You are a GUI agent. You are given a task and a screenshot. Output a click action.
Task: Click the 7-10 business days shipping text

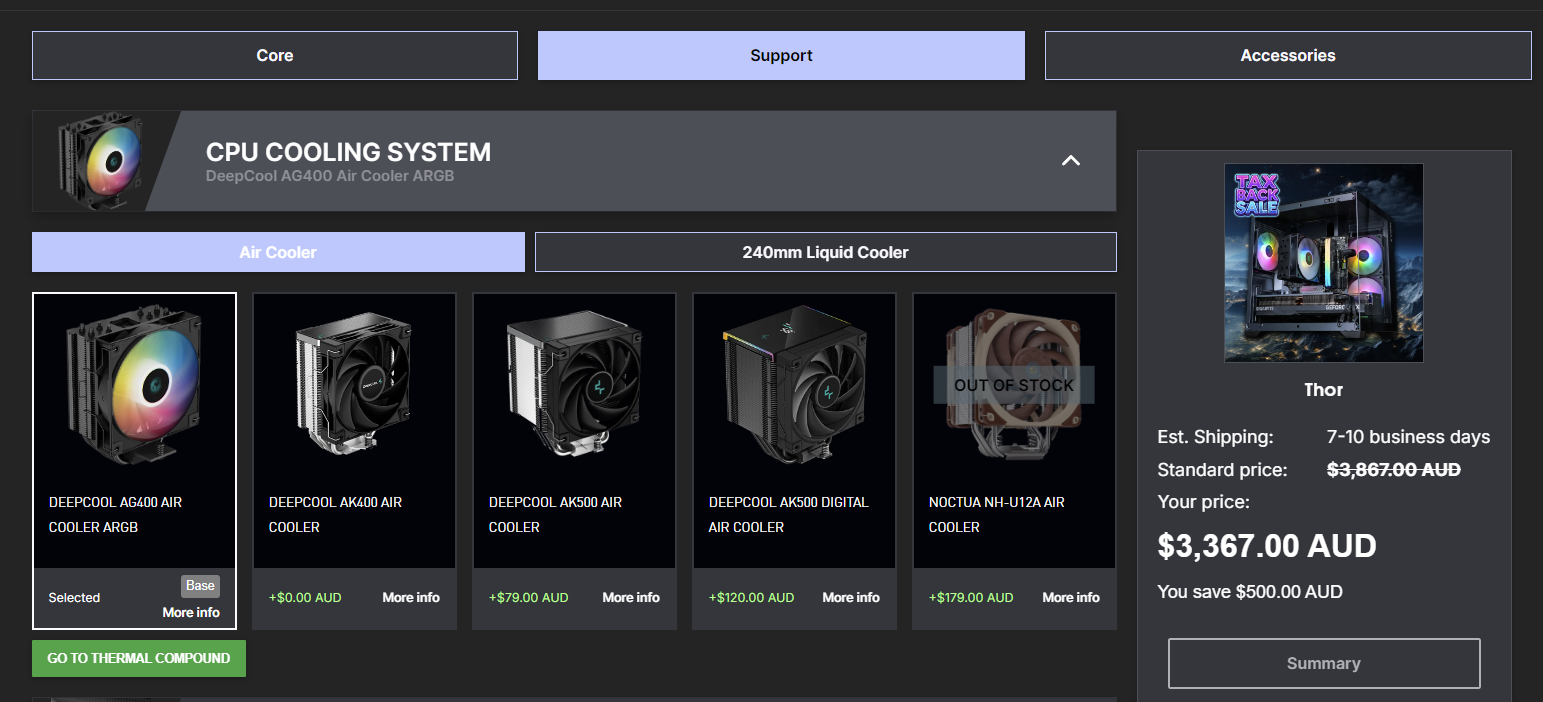pos(1409,437)
